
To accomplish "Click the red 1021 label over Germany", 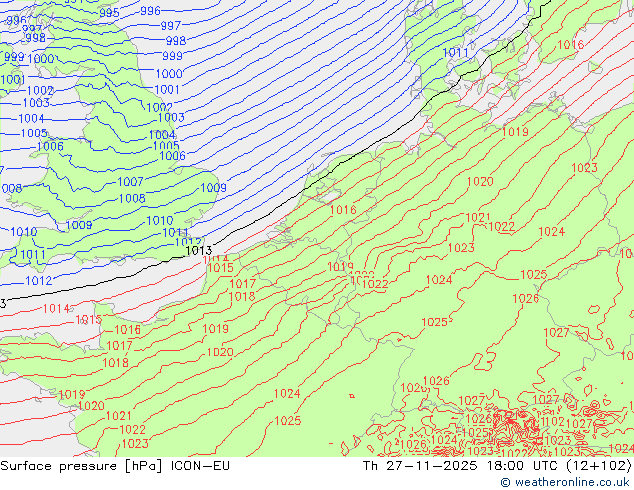I will (x=478, y=218).
